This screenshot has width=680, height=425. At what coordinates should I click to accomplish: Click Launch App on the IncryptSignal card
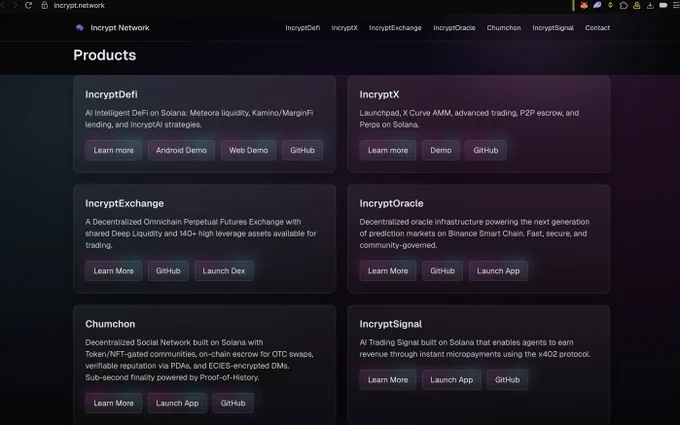pyautogui.click(x=451, y=379)
